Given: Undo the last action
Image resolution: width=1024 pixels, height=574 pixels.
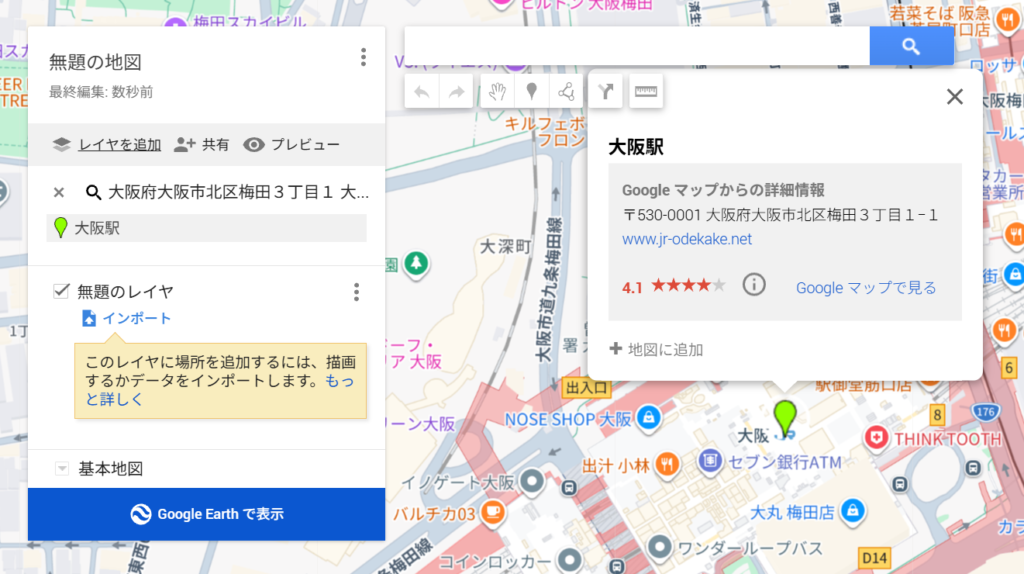Looking at the screenshot, I should 422,91.
